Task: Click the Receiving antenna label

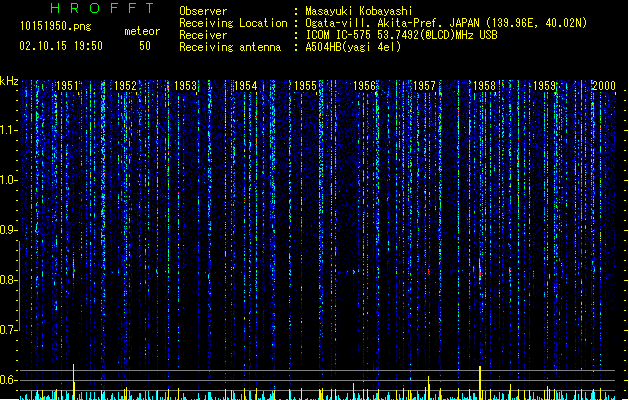Action: click(230, 47)
